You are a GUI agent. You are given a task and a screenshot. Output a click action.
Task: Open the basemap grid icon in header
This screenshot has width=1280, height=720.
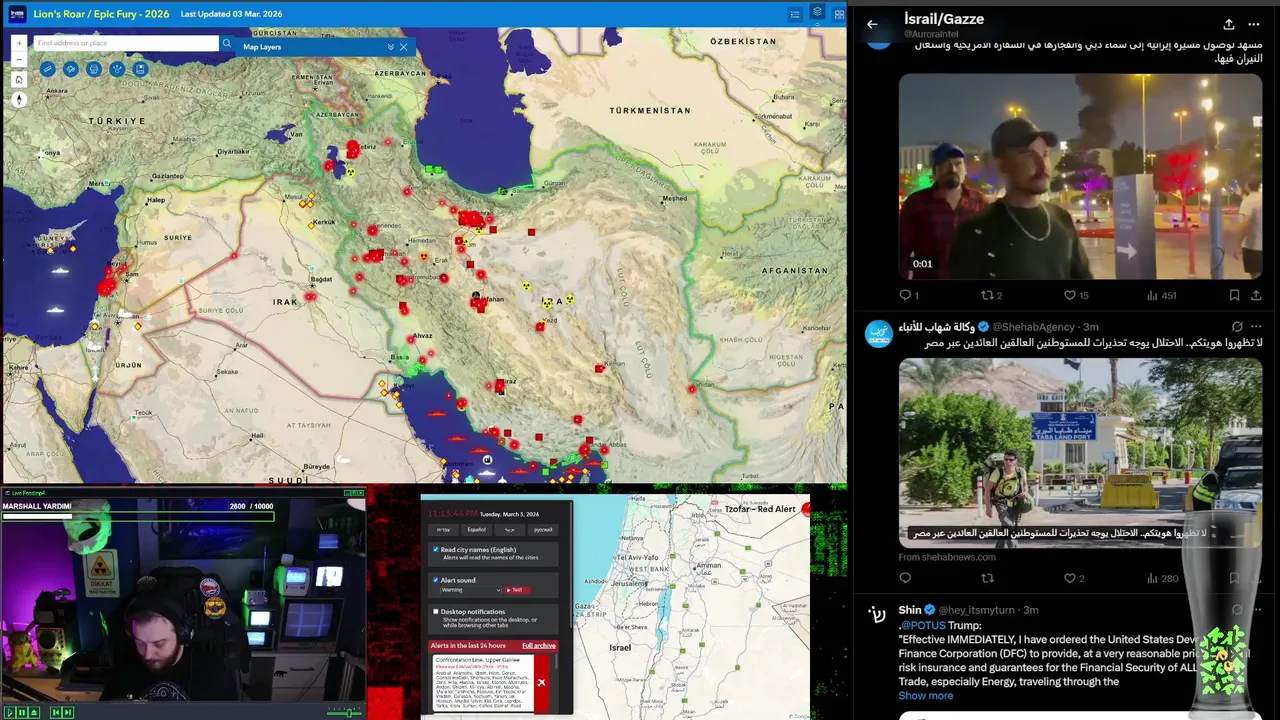837,14
